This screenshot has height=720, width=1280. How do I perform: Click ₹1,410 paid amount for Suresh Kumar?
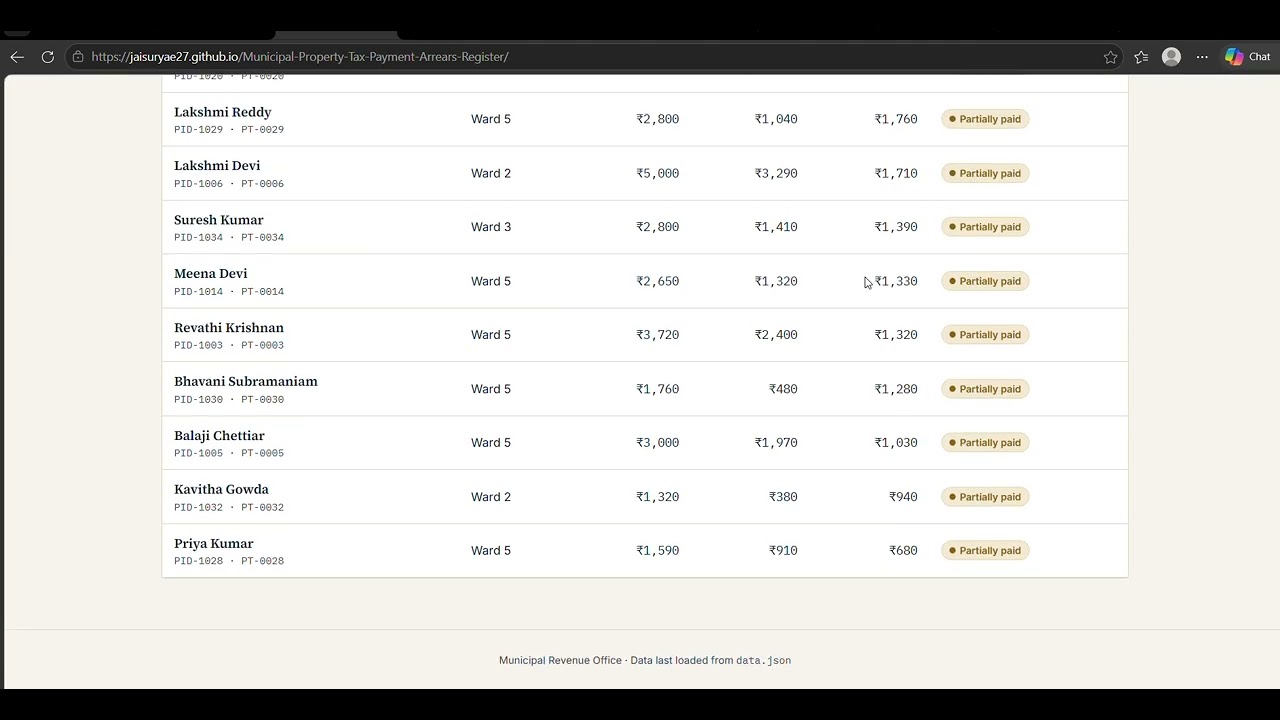[776, 227]
